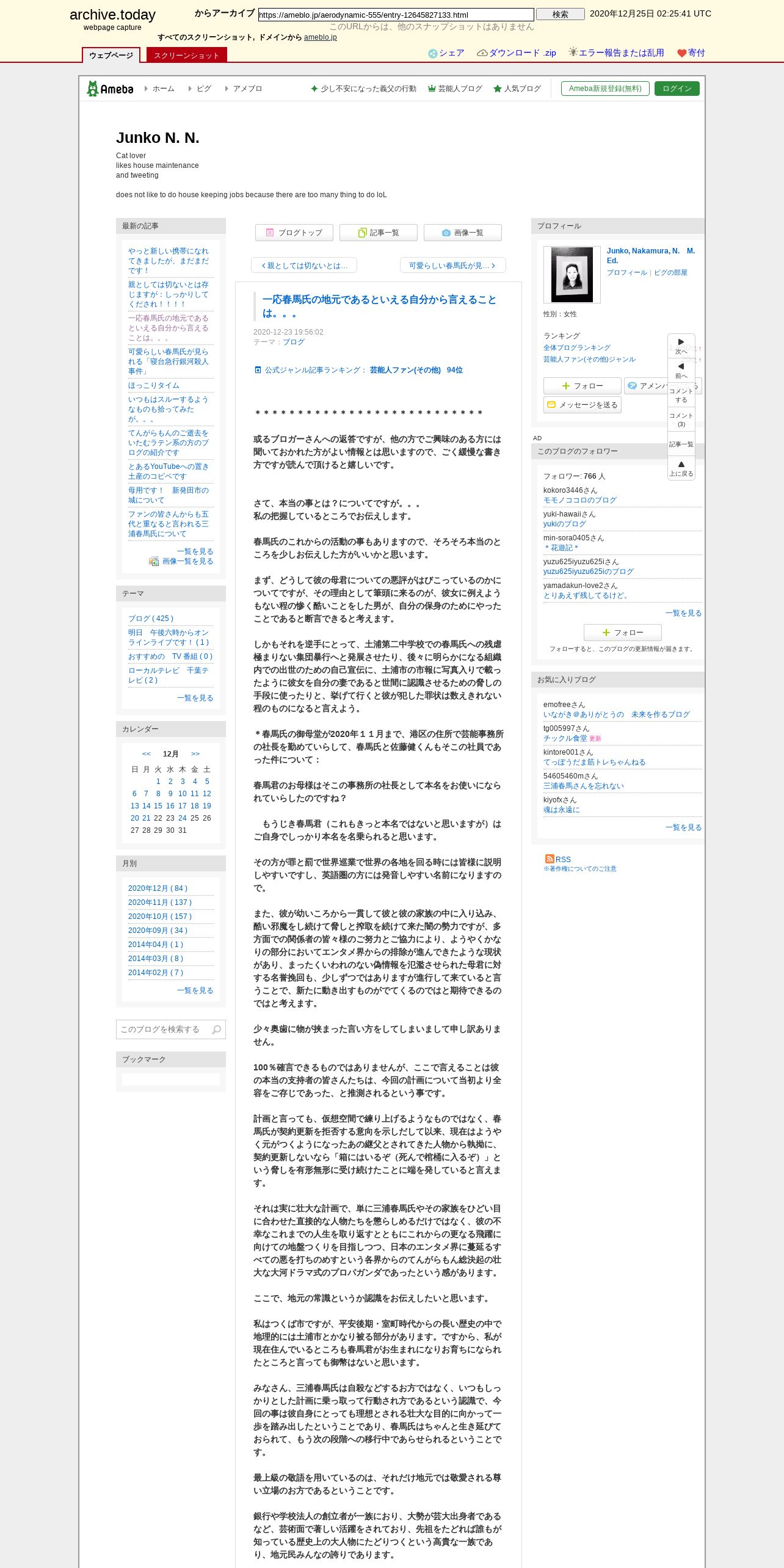Click the donate heart icon
This screenshot has height=1568, width=784.
tap(682, 53)
